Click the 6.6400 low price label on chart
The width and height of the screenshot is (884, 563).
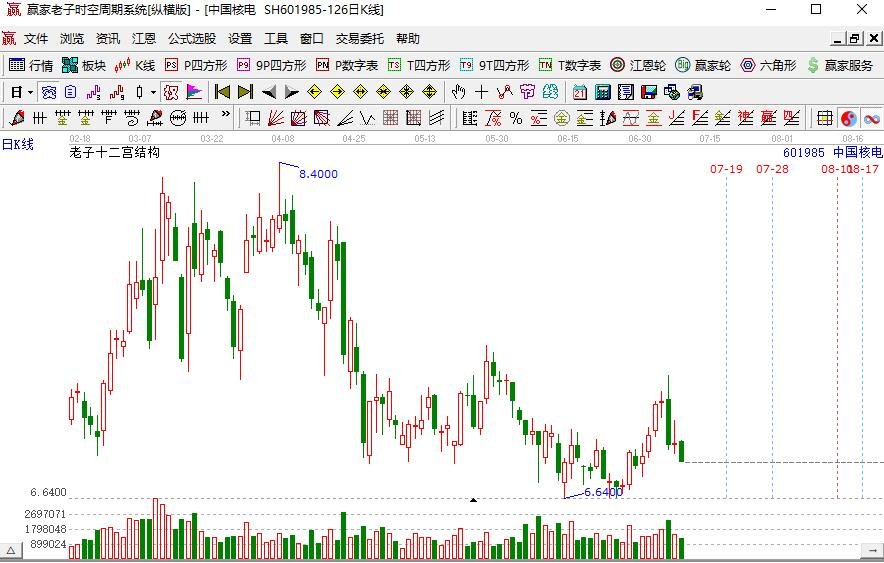[603, 492]
